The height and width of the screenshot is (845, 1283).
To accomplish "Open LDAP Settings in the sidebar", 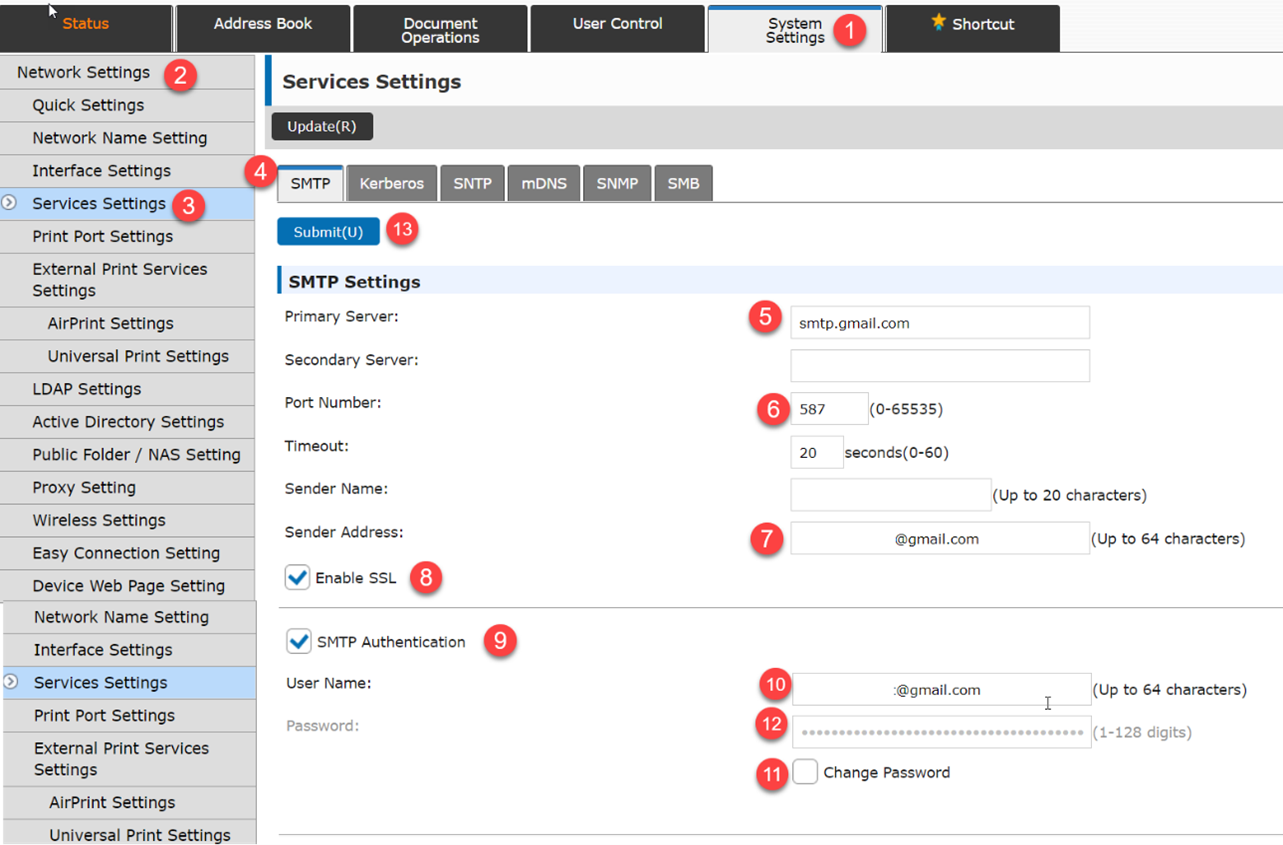I will coord(127,389).
